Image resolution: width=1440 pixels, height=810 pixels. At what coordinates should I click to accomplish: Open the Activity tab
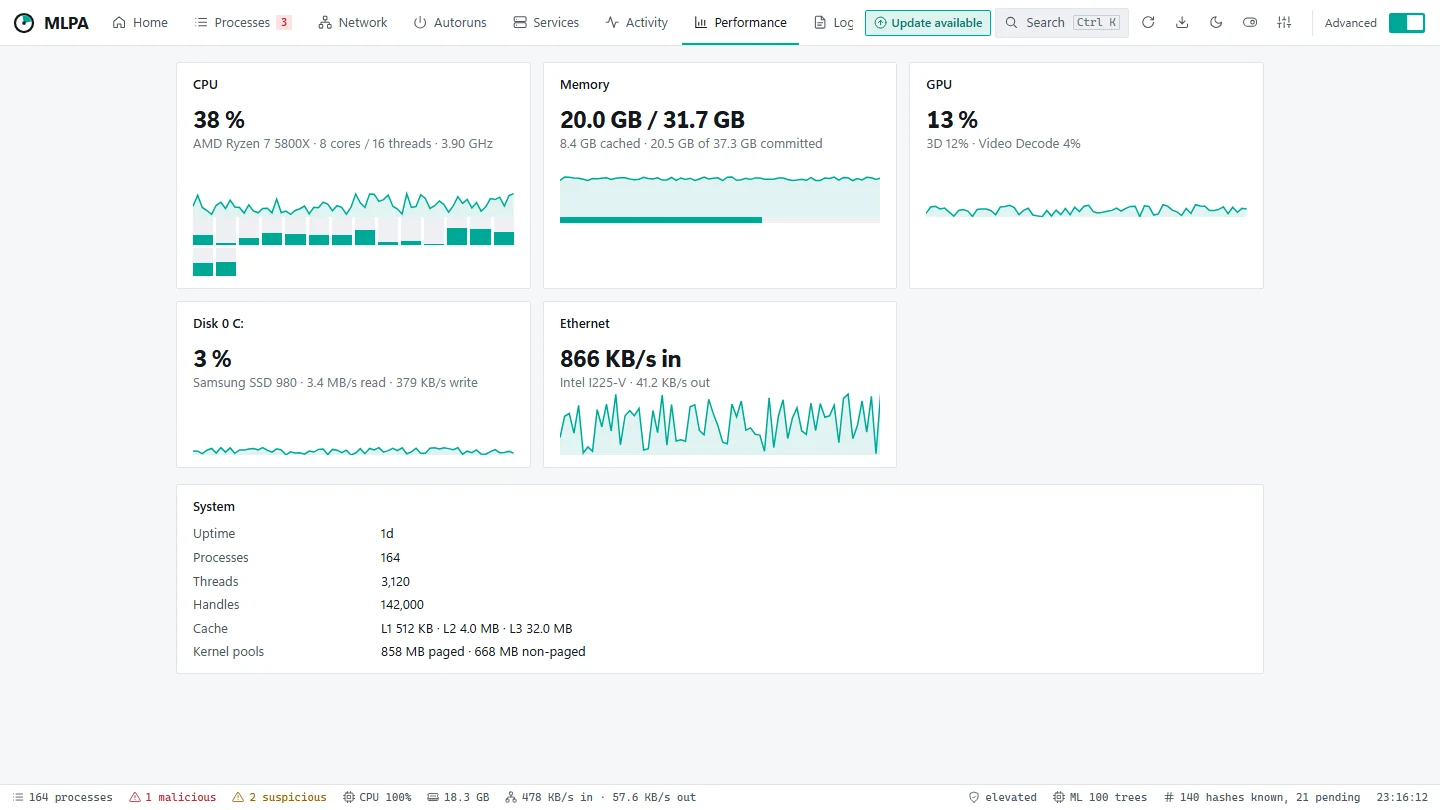tap(637, 22)
